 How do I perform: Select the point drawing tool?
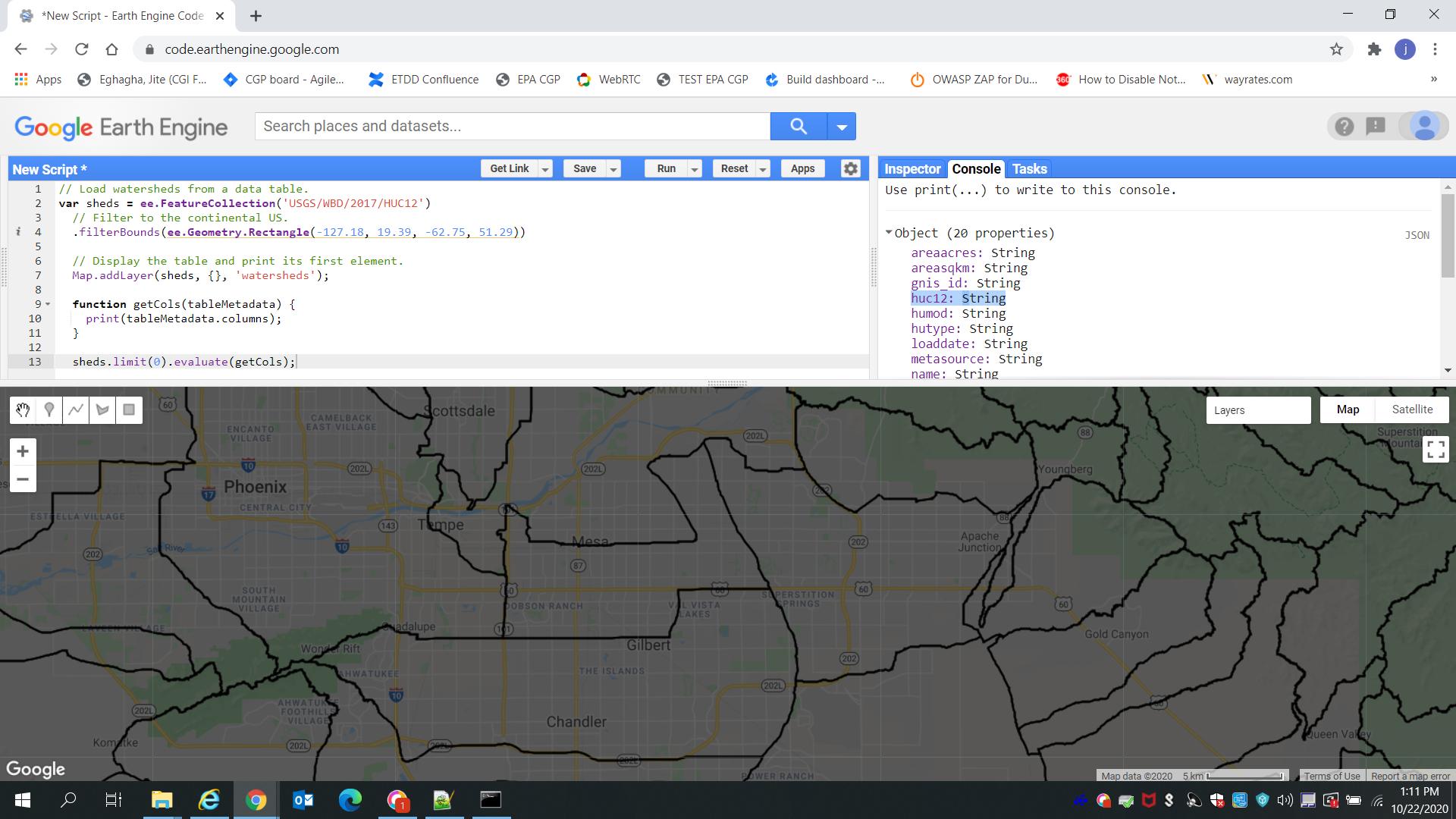pyautogui.click(x=49, y=409)
